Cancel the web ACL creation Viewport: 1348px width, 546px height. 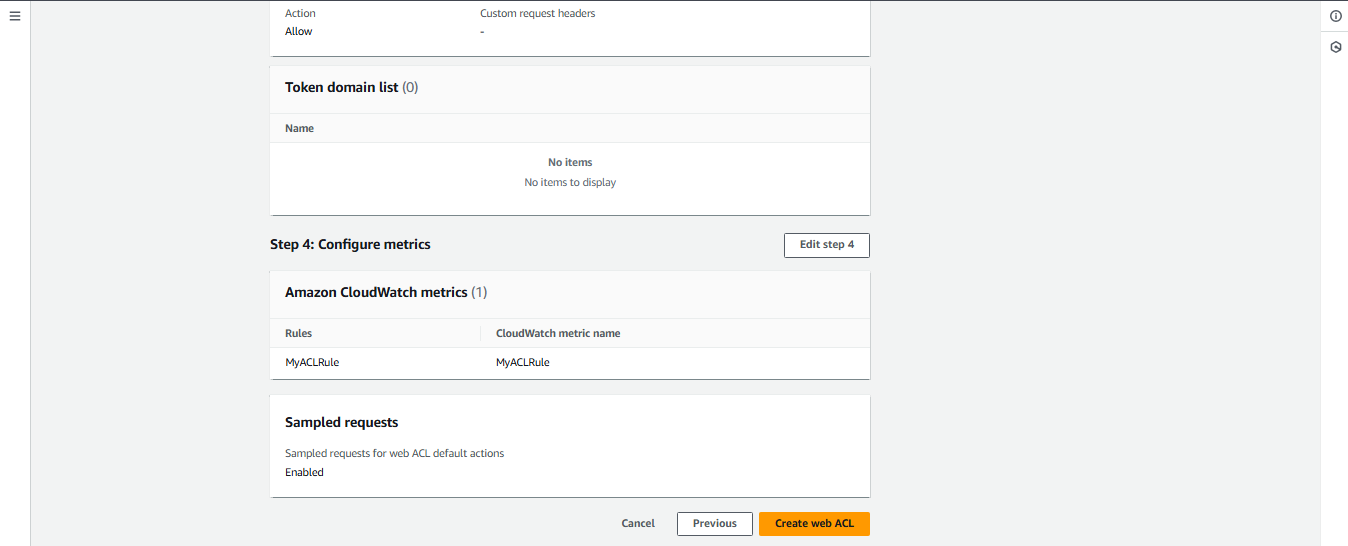[638, 523]
